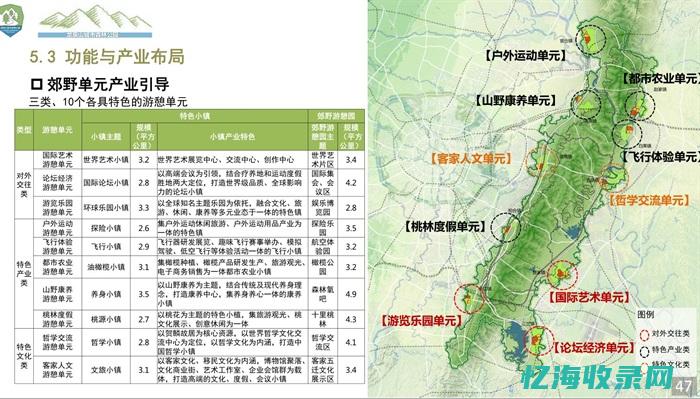Click the map label '【哲学交流单元】'
700x399 pixels.
[649, 200]
